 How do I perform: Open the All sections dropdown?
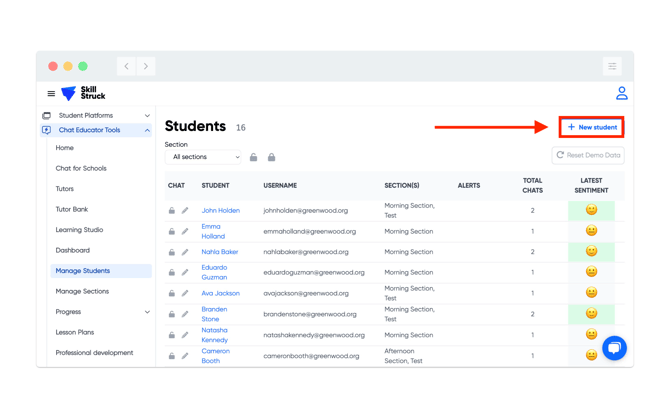point(205,157)
